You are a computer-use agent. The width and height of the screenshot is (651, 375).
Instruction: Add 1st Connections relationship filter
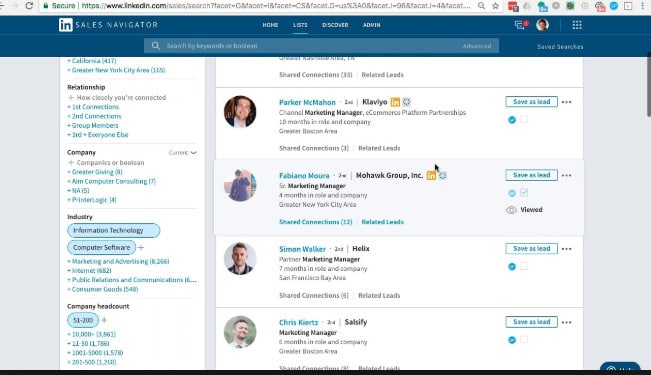pyautogui.click(x=93, y=107)
